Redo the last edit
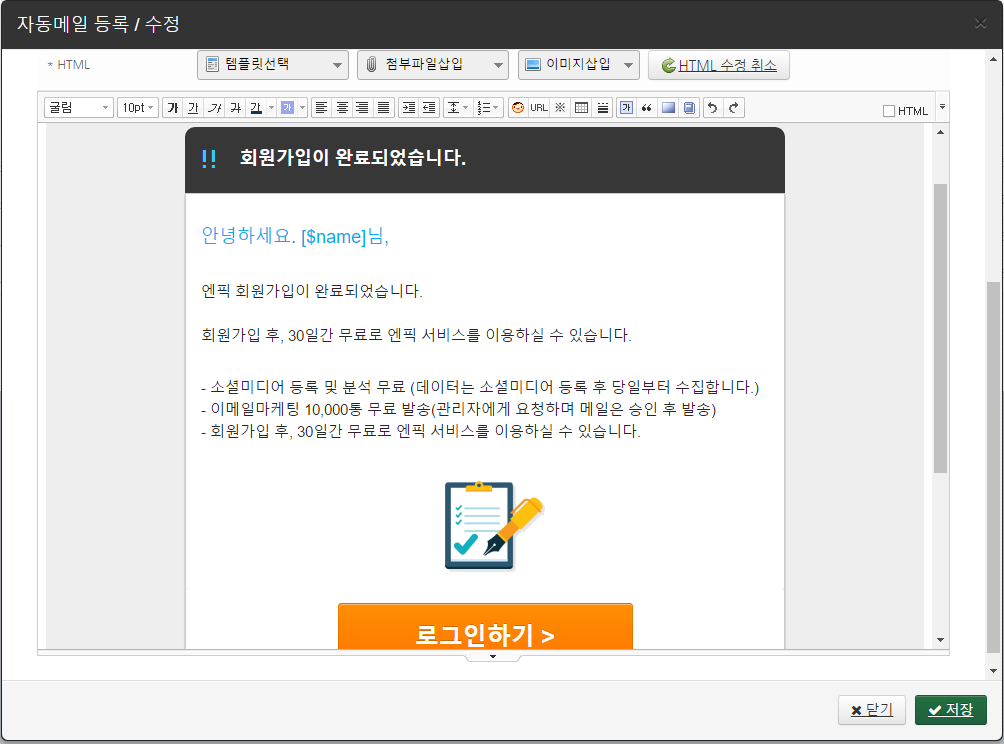 pyautogui.click(x=733, y=108)
